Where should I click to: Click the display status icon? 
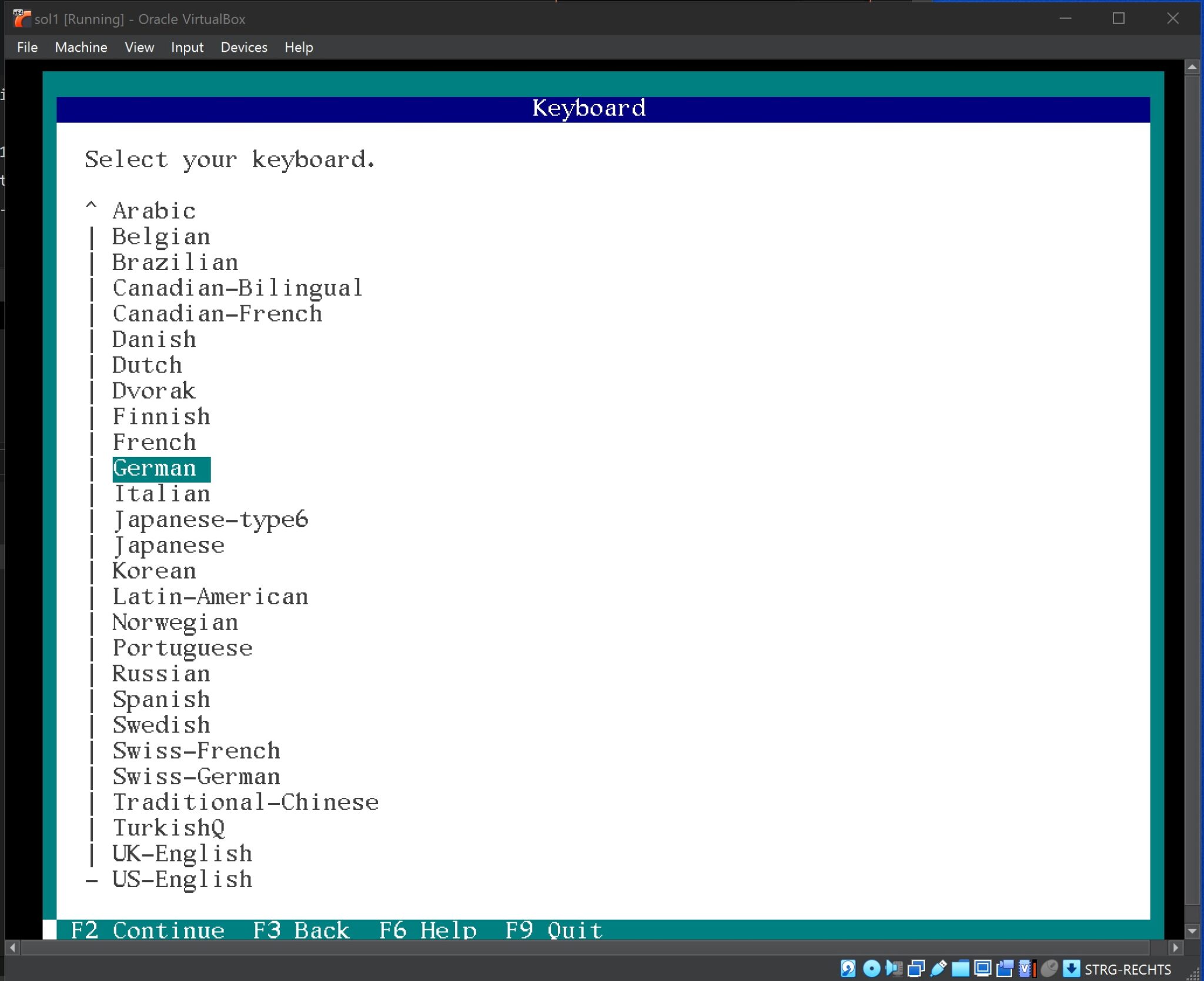(982, 969)
